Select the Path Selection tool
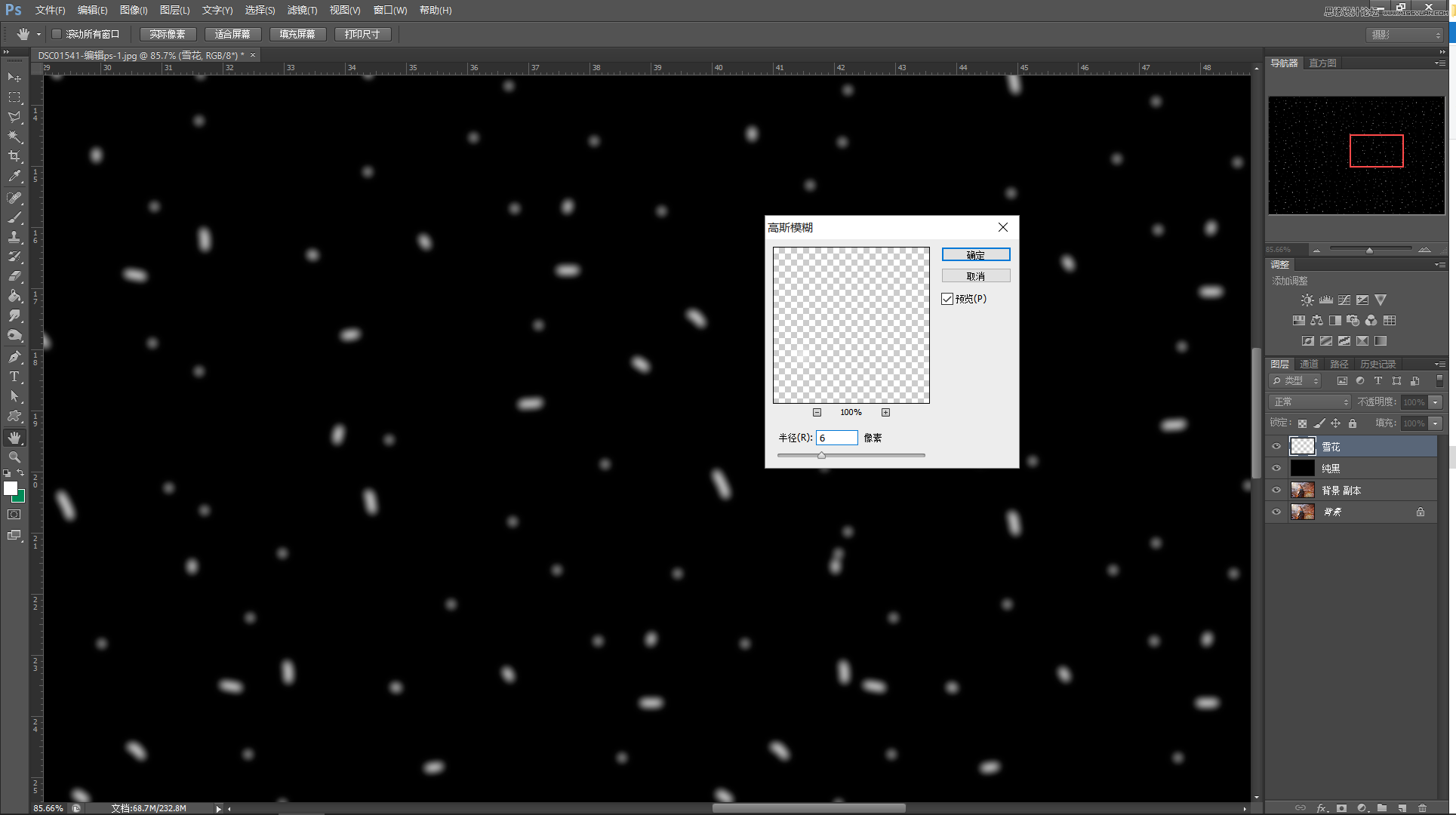This screenshot has height=815, width=1456. pos(14,396)
